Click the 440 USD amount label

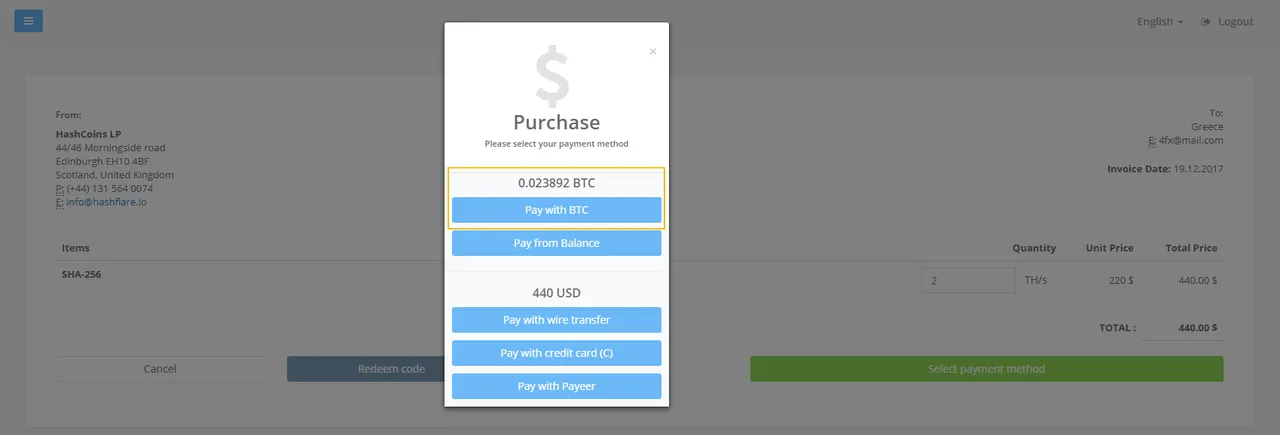pyautogui.click(x=557, y=293)
